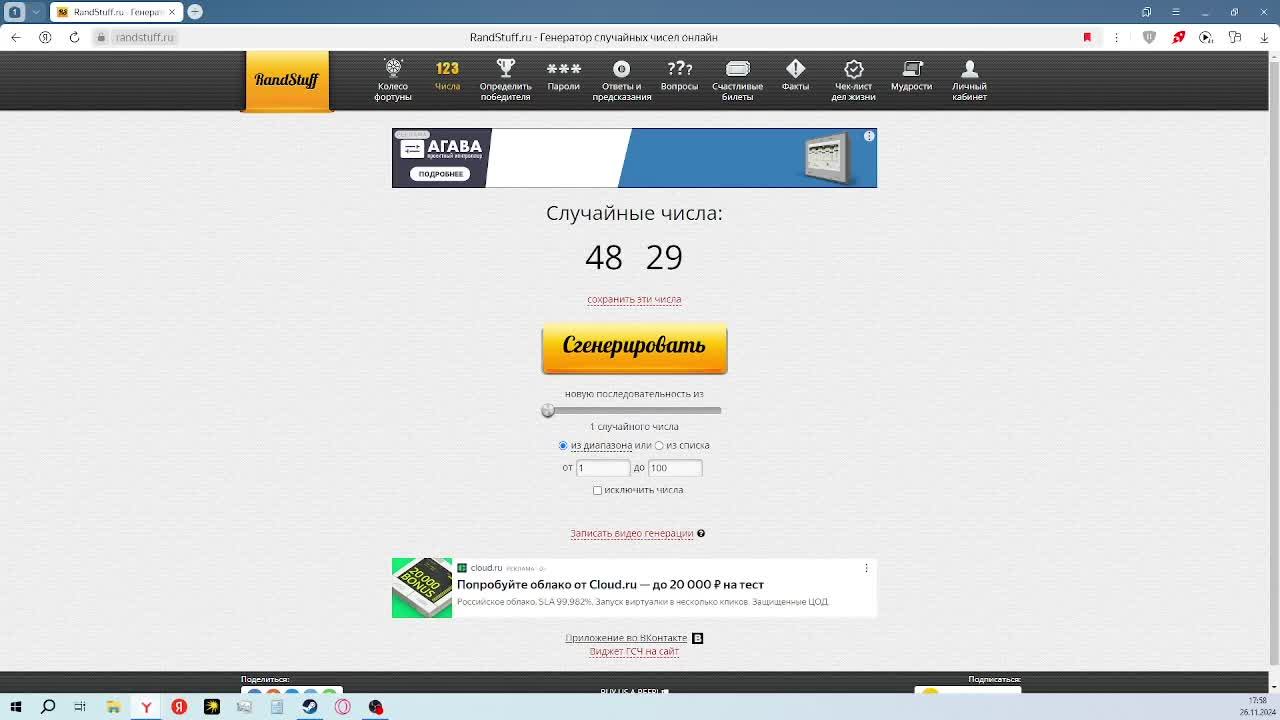1280x720 pixels.
Task: Open the tab list dropdown arrow
Action: tap(37, 12)
